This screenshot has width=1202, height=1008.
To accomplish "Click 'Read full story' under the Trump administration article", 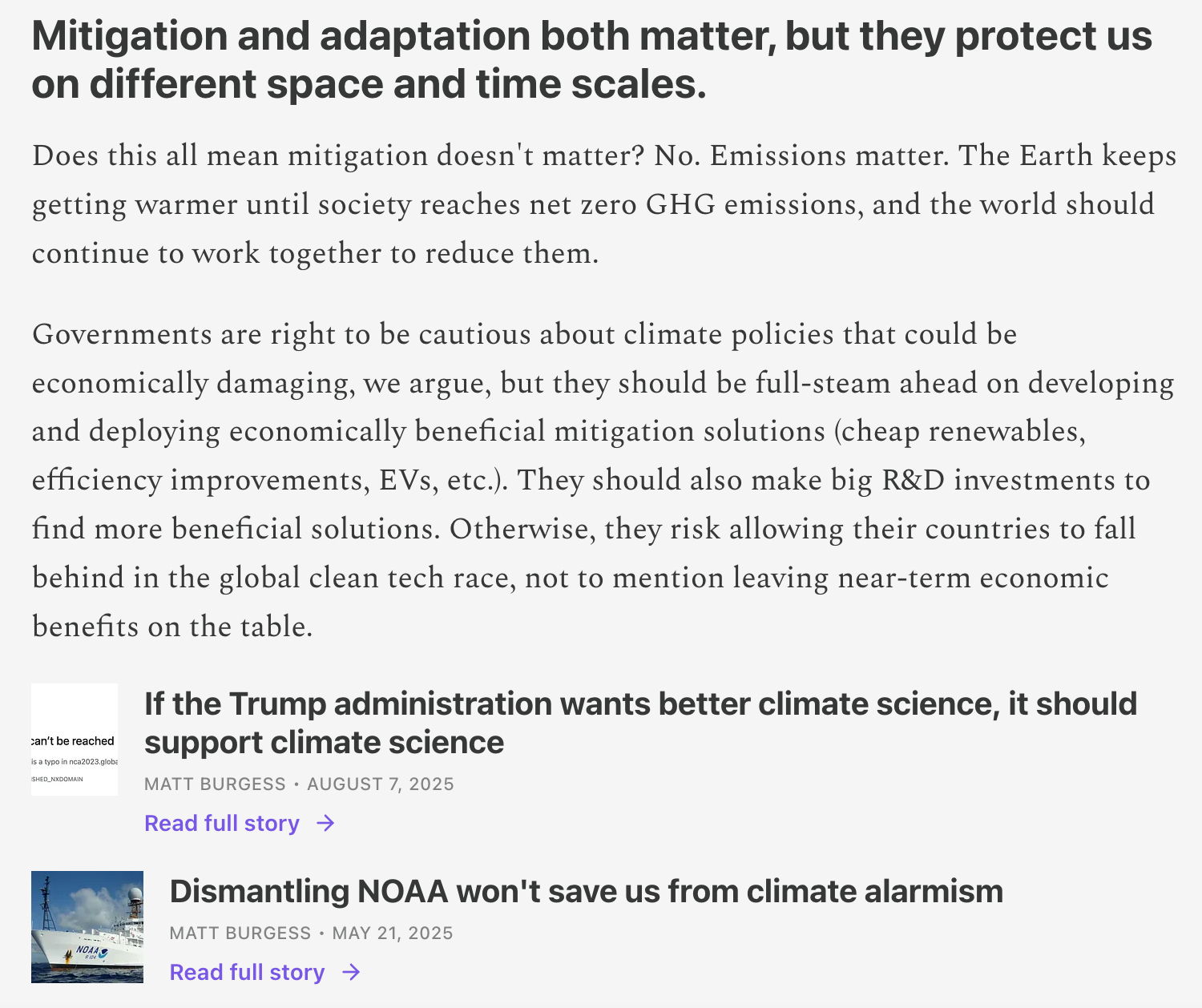I will point(222,823).
